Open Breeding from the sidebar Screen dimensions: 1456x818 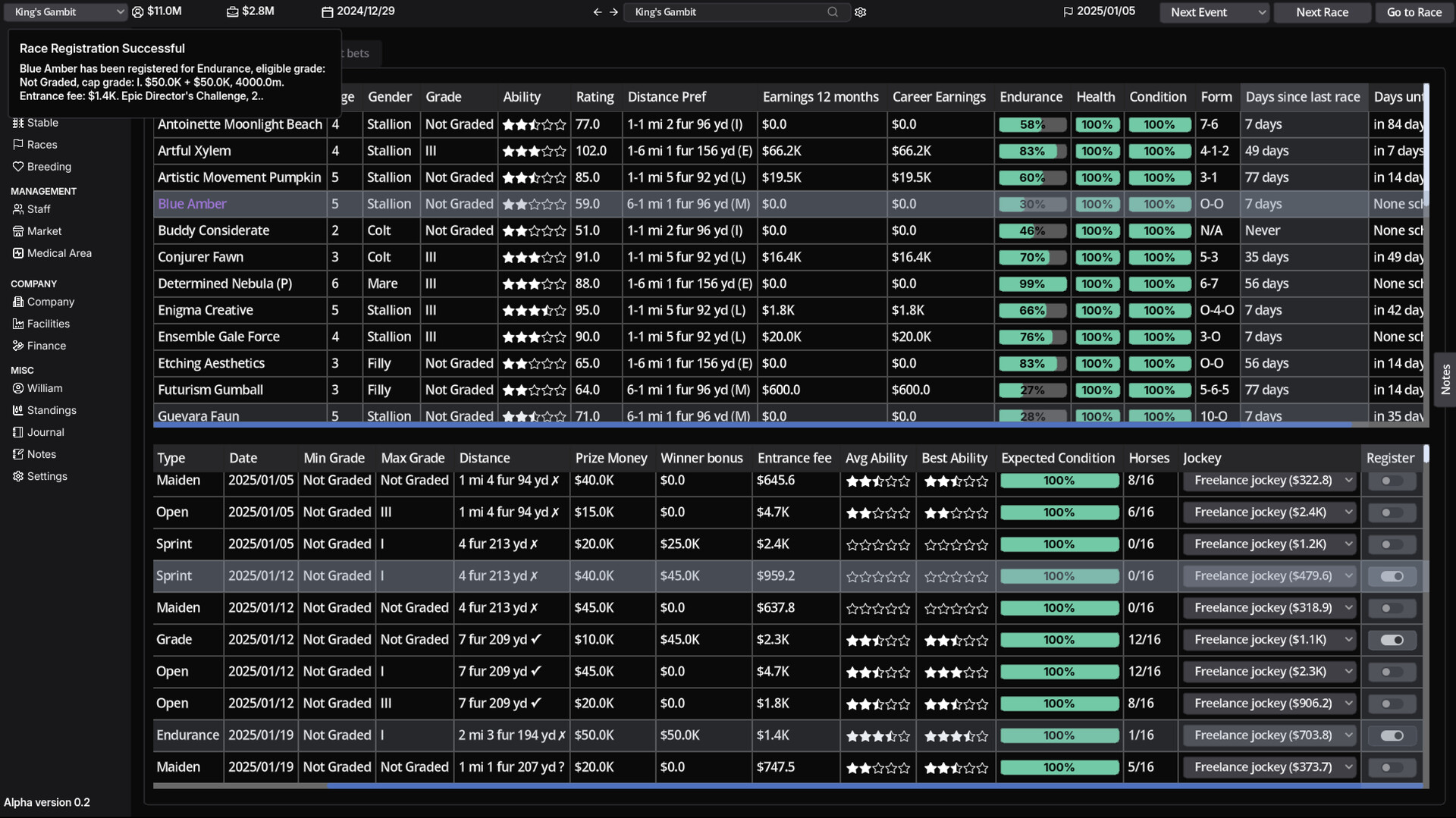[x=49, y=167]
